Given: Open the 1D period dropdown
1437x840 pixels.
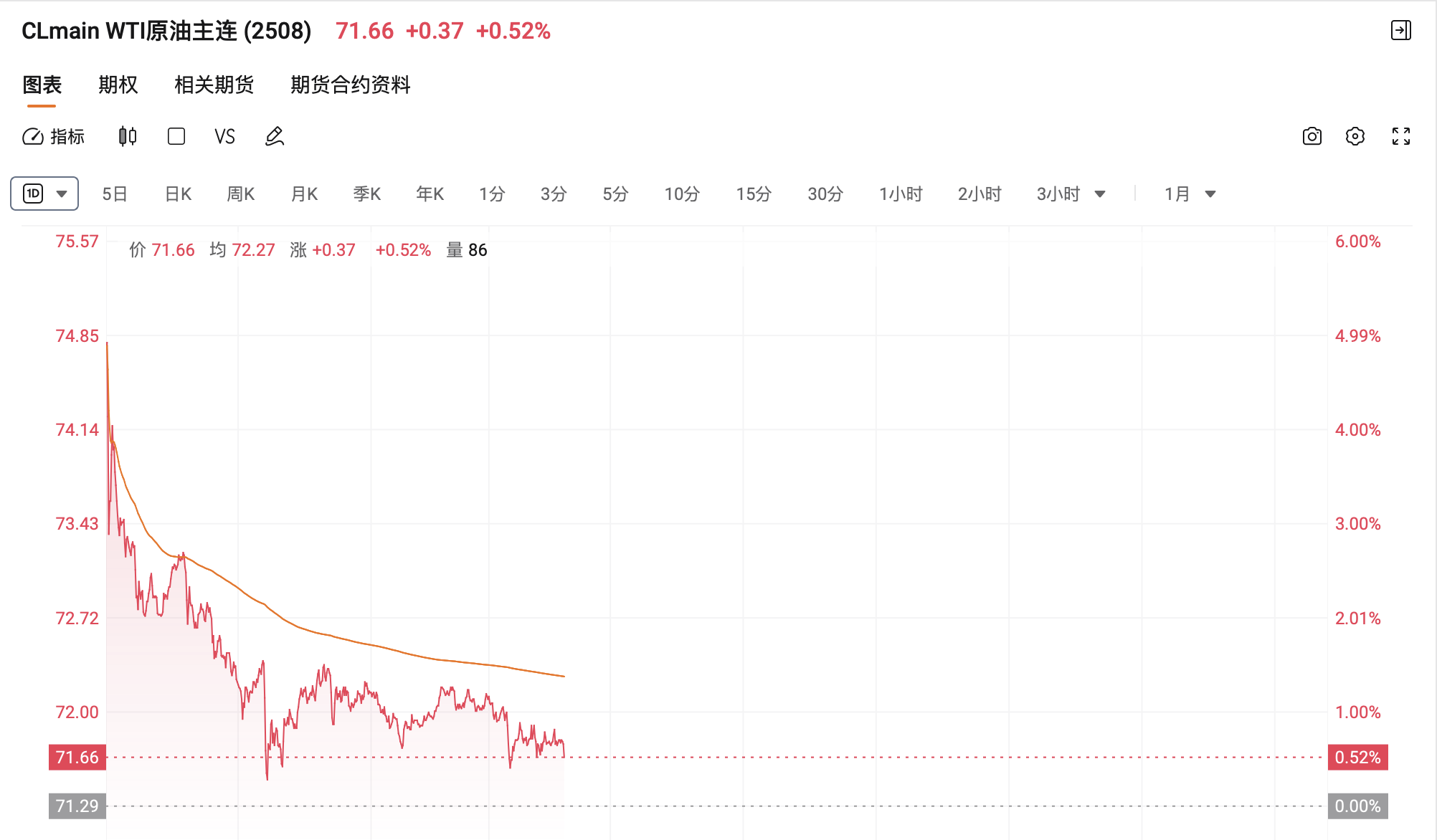Looking at the screenshot, I should (x=44, y=194).
